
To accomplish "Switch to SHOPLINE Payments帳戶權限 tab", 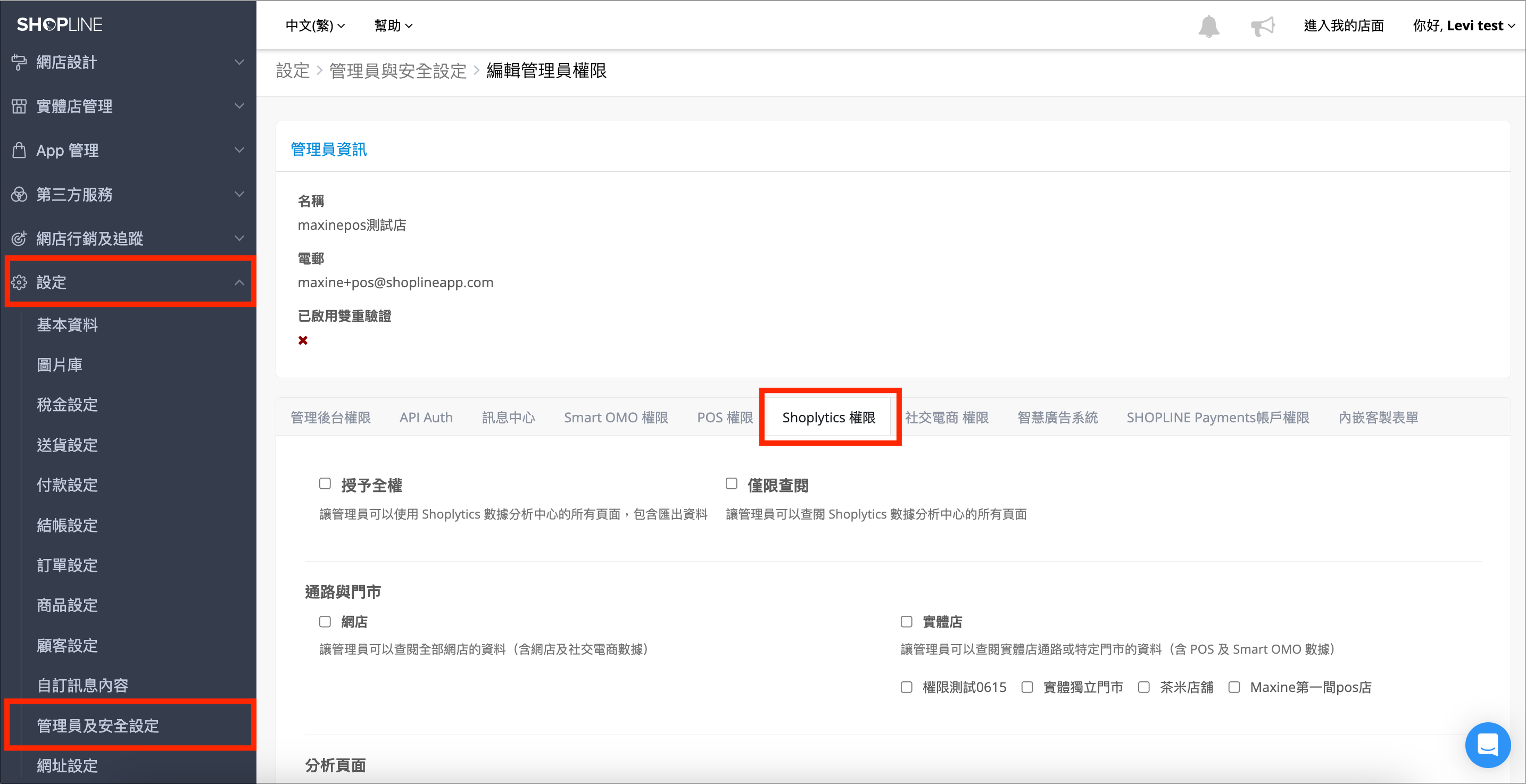I will tap(1218, 418).
